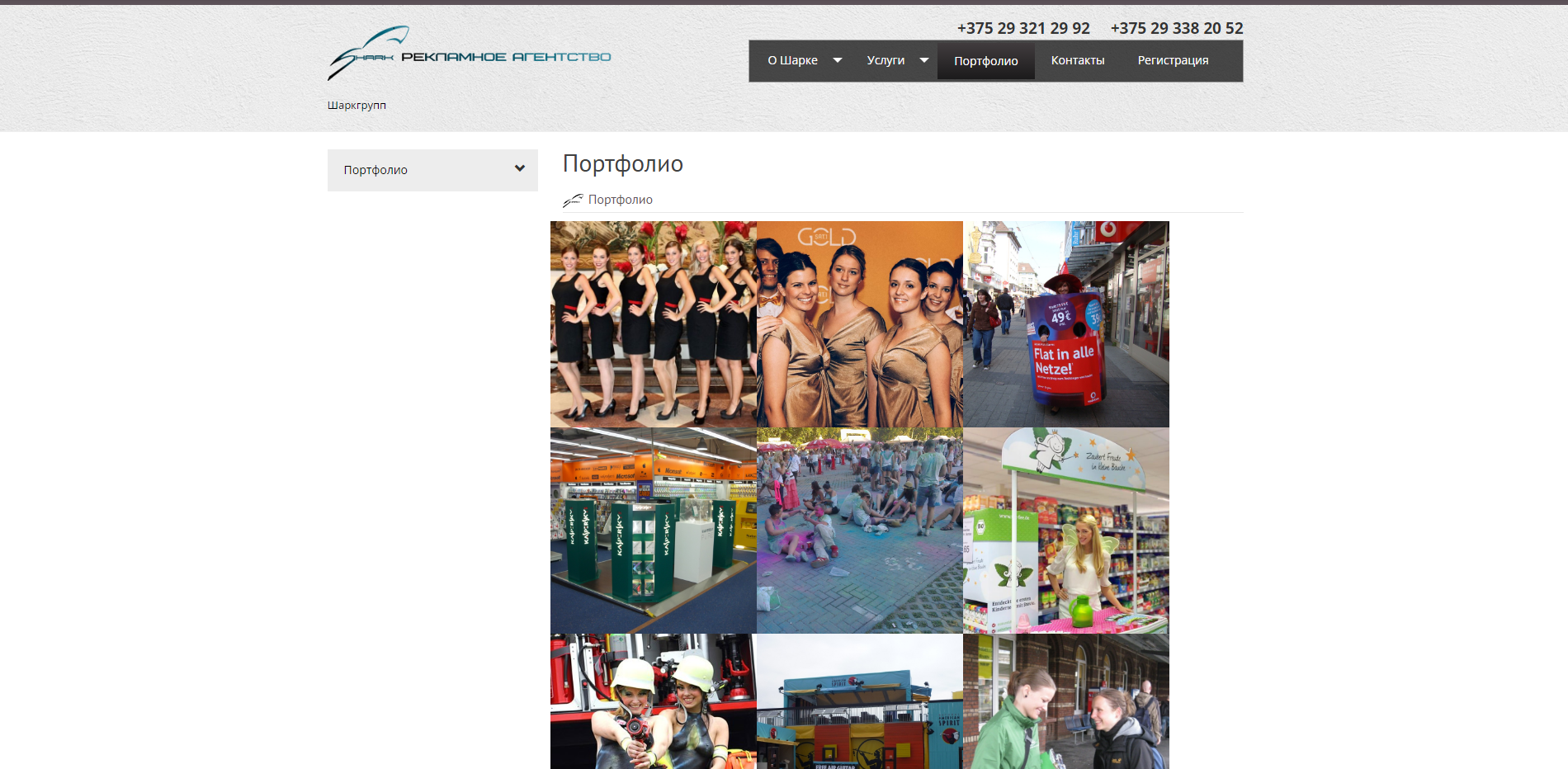Screen dimensions: 1568x769
Task: Go to the Контакты page
Action: pos(1078,60)
